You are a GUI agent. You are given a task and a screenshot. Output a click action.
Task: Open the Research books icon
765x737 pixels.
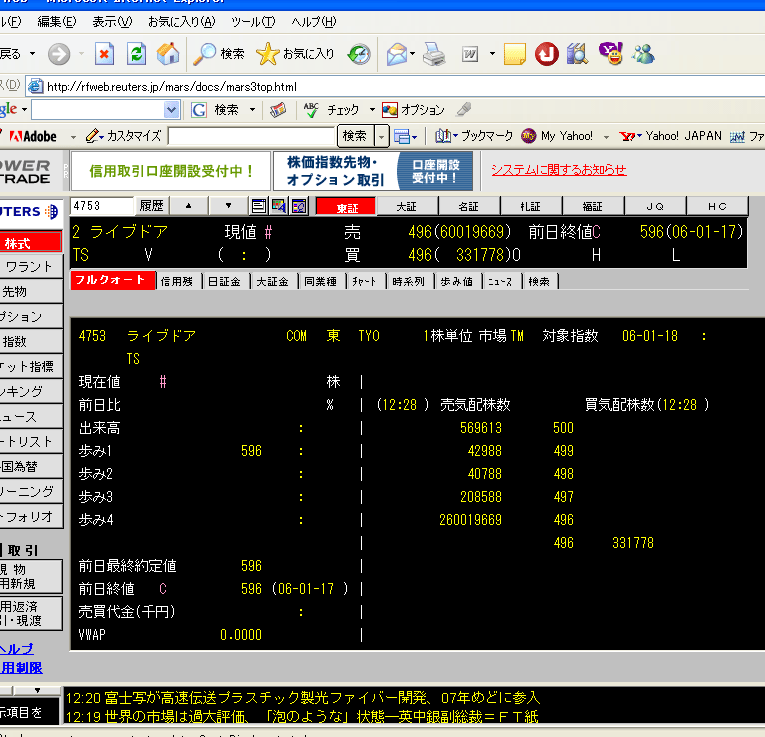click(578, 54)
